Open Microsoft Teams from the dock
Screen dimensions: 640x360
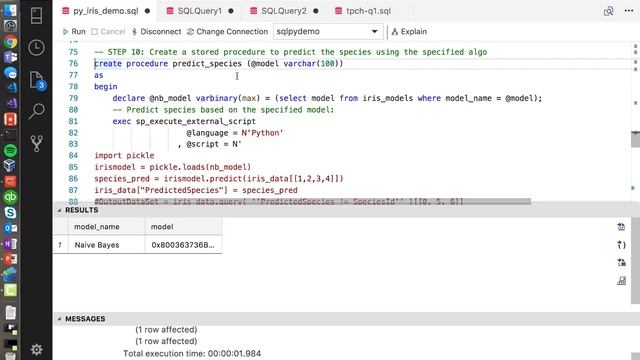(x=10, y=57)
